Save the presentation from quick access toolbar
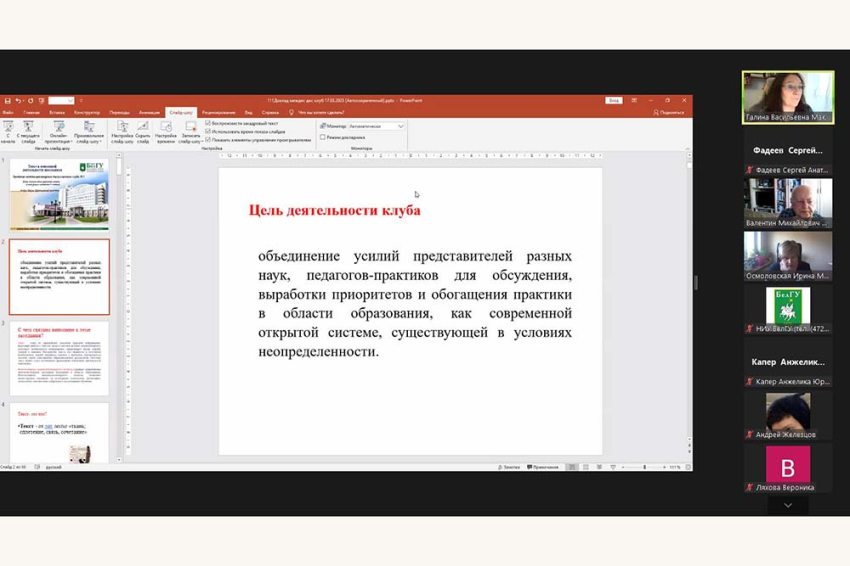The width and height of the screenshot is (850, 566). coord(8,101)
